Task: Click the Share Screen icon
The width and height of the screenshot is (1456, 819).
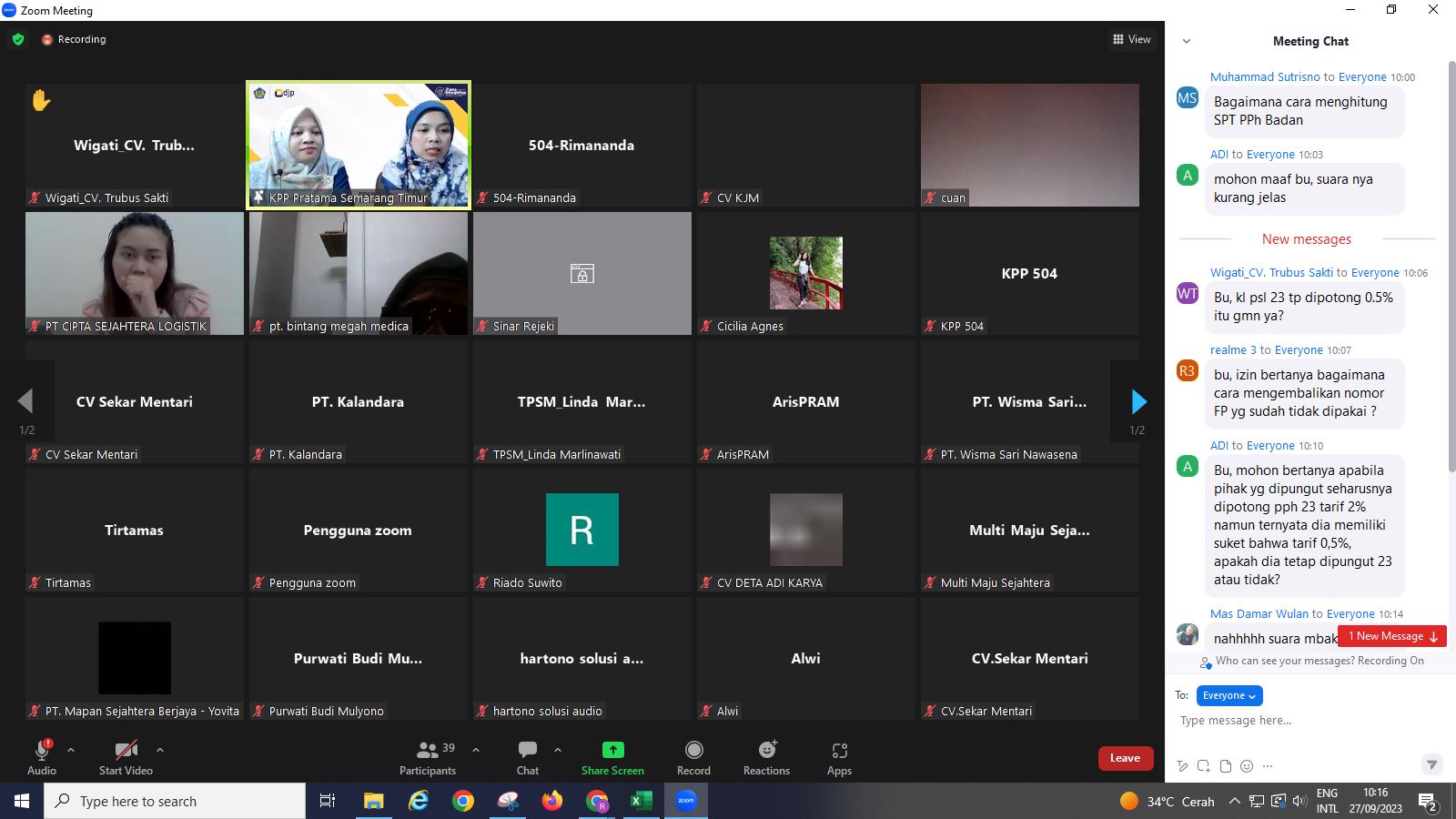Action: (x=612, y=750)
